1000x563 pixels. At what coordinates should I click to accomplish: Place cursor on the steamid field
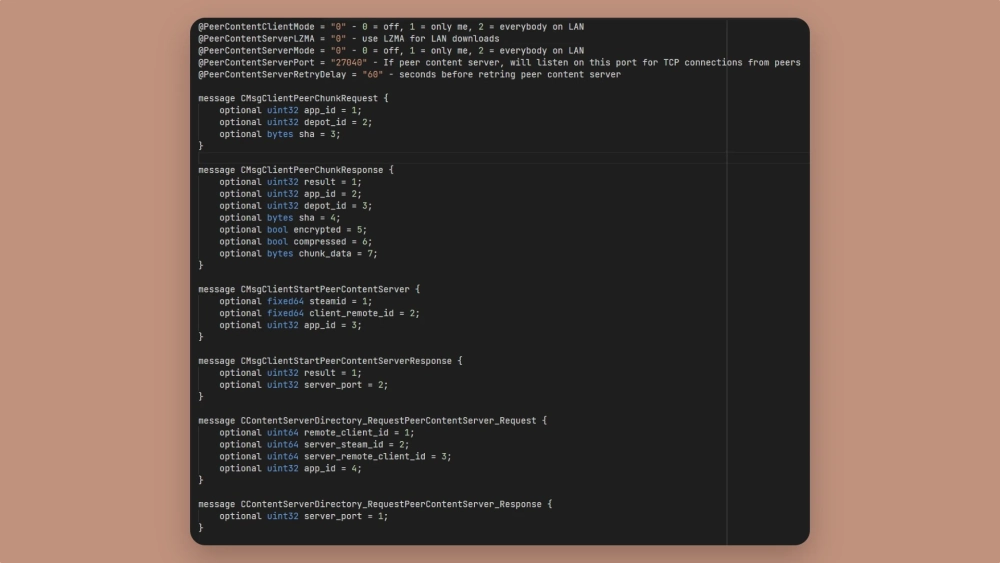pyautogui.click(x=329, y=301)
